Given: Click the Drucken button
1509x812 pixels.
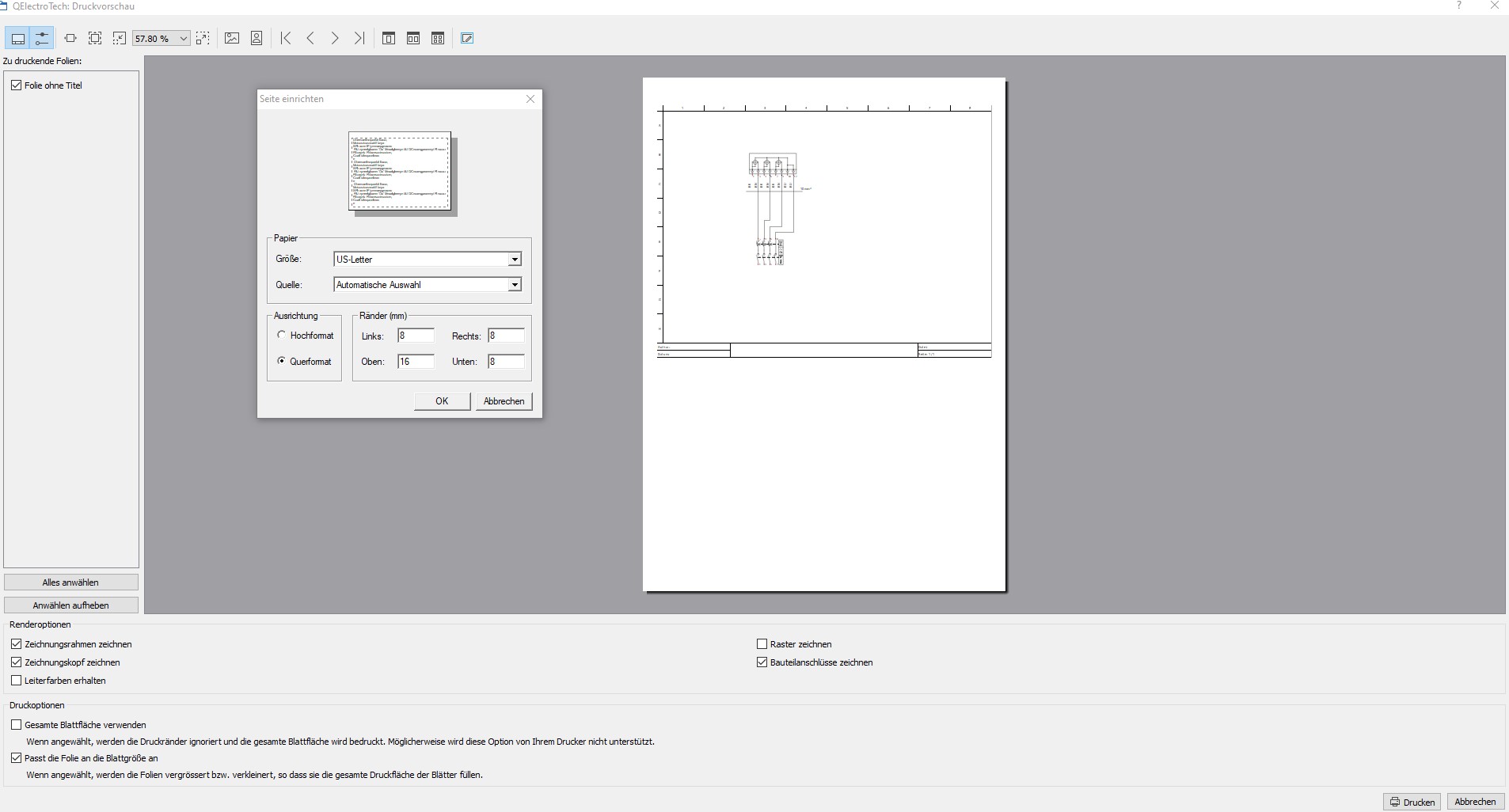Looking at the screenshot, I should pos(1412,802).
